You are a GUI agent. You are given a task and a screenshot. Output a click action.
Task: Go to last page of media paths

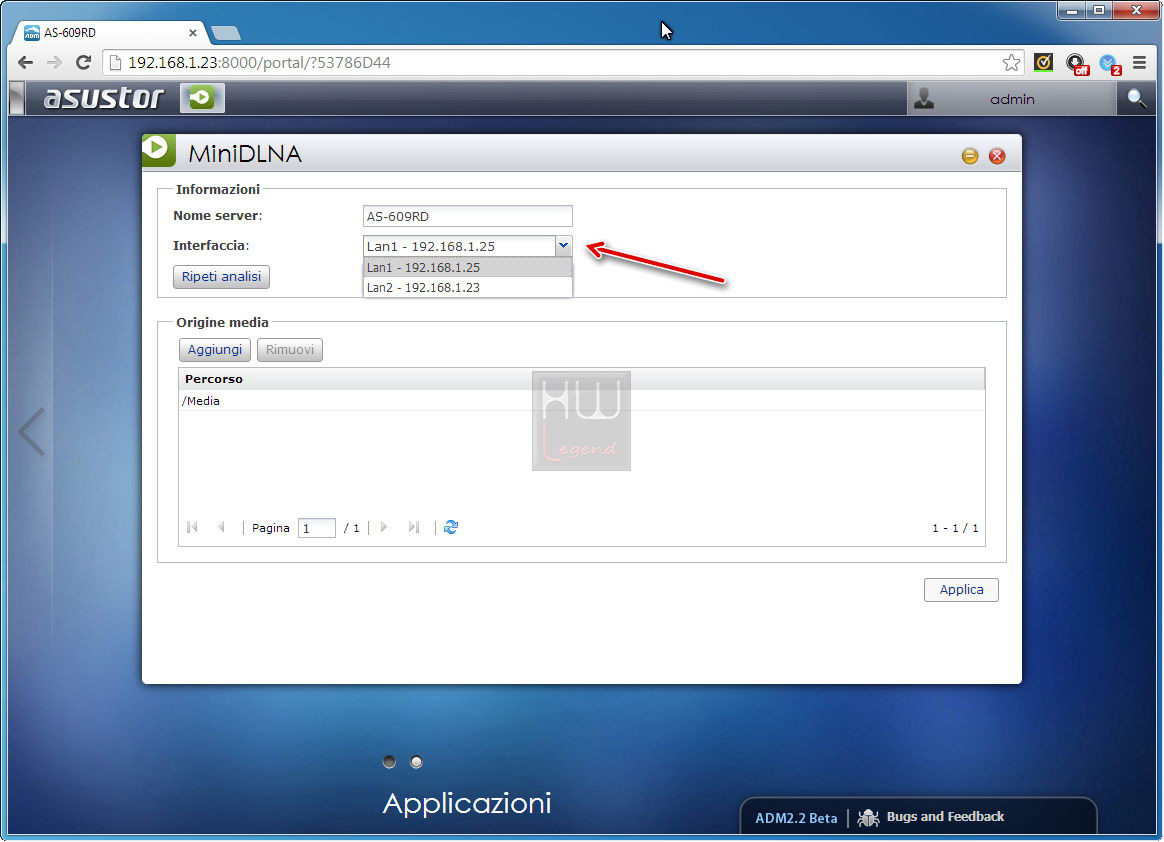coord(413,527)
